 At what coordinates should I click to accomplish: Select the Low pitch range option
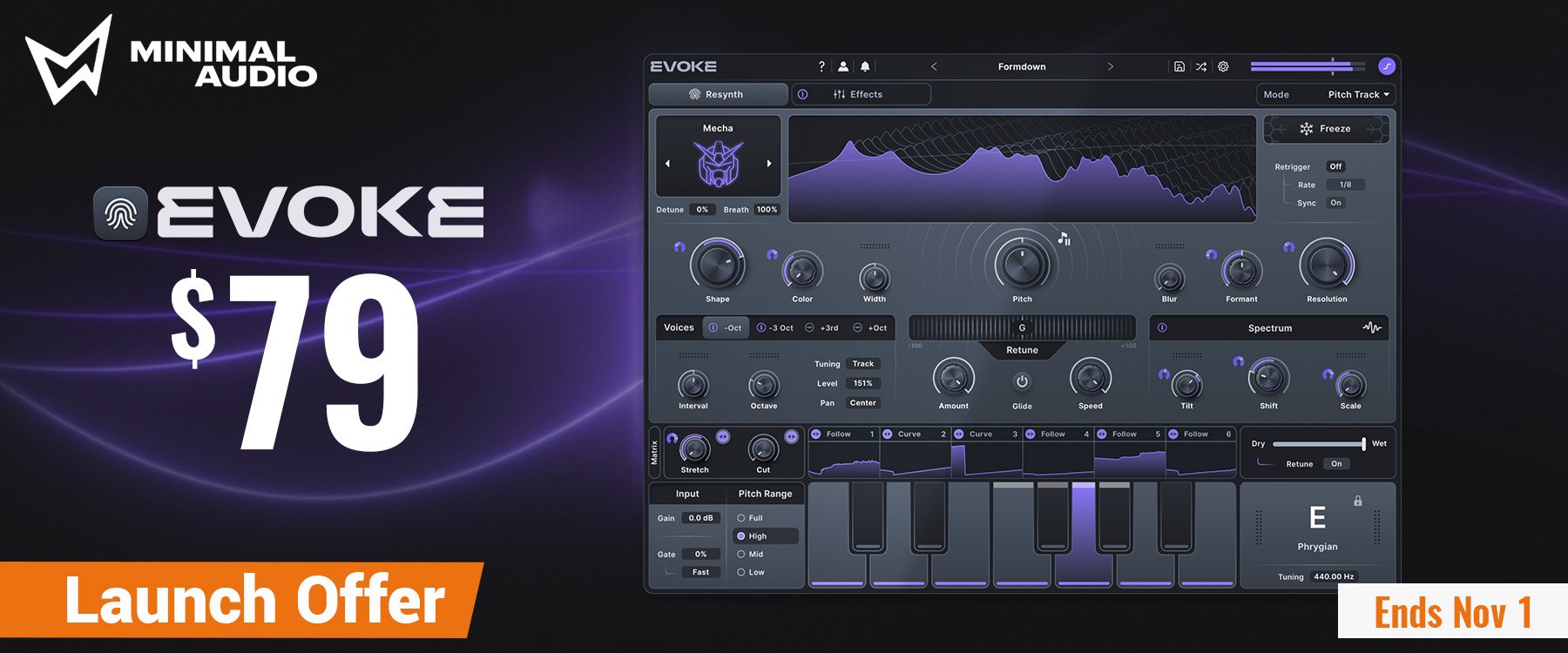pos(741,572)
